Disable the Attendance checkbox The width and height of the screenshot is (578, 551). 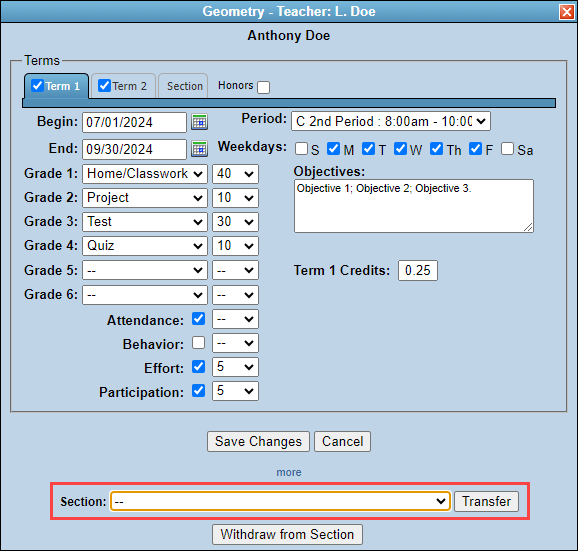[x=199, y=318]
